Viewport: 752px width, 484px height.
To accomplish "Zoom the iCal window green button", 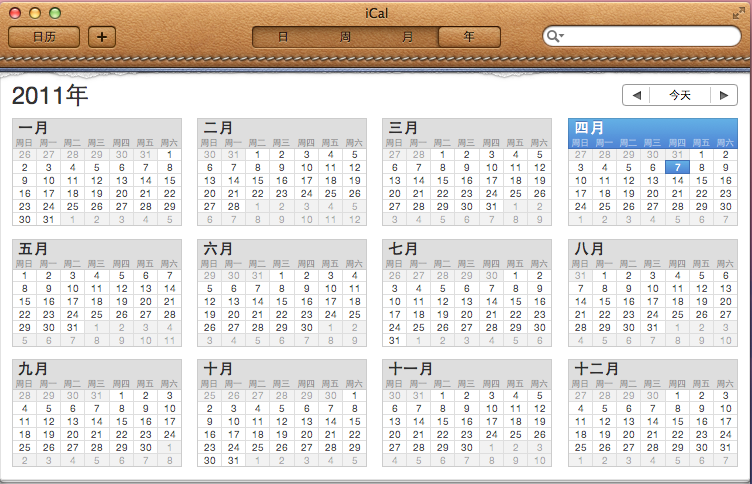I will point(55,13).
